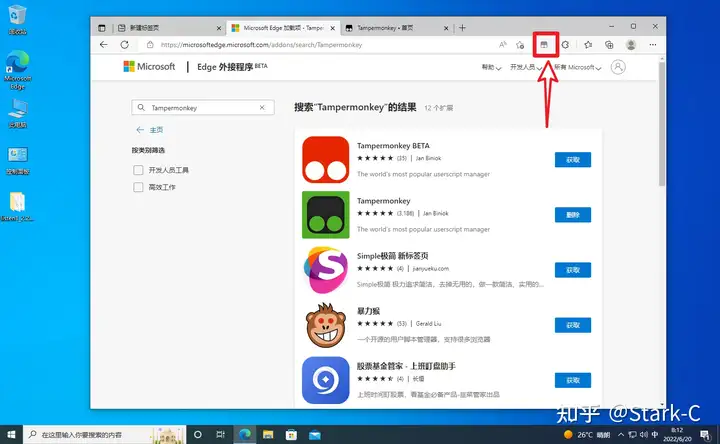The image size is (720, 444).
Task: Show hidden system tray icons chevron
Action: [621, 434]
